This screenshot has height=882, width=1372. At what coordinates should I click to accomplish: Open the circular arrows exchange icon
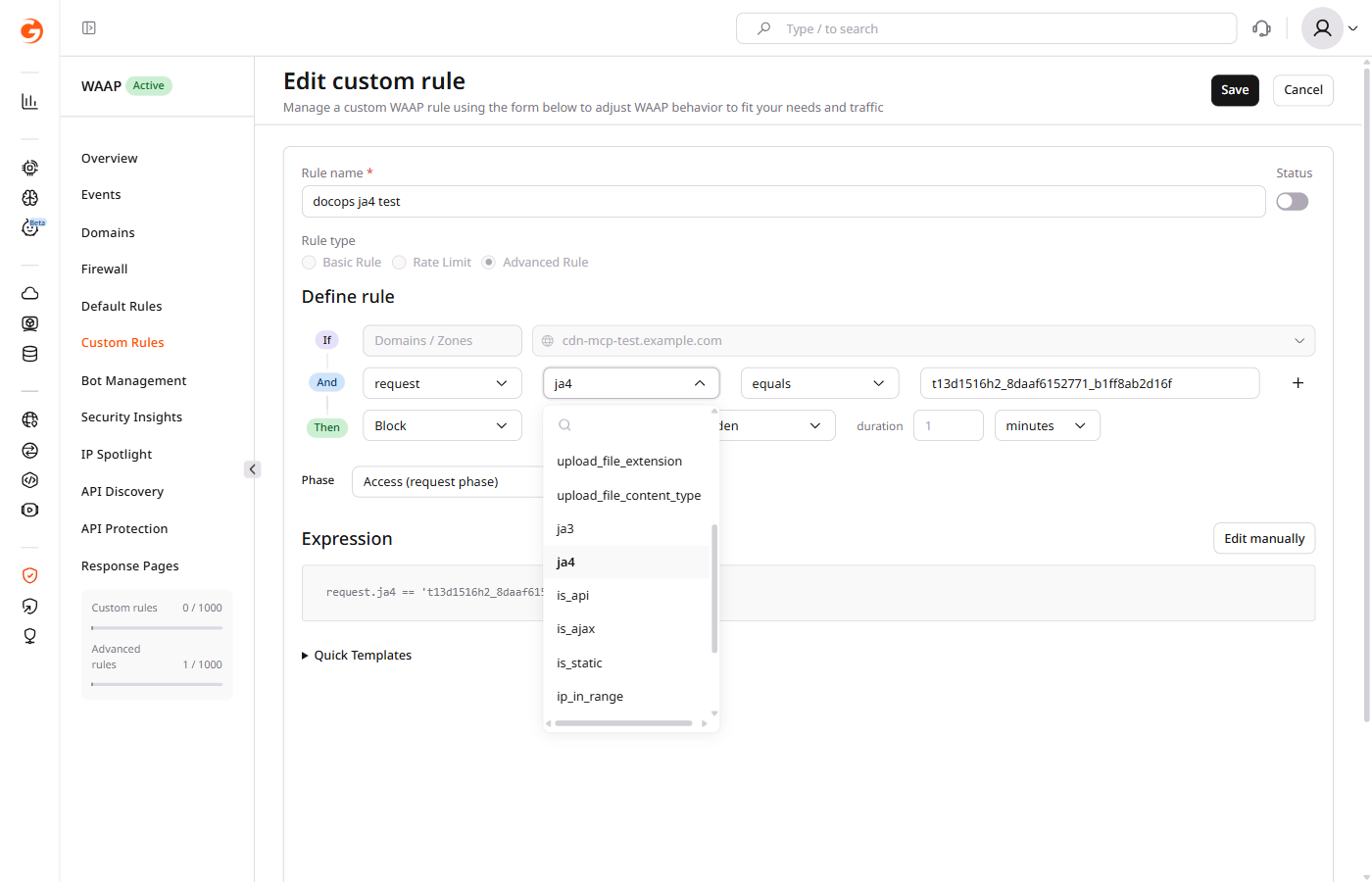(x=30, y=450)
